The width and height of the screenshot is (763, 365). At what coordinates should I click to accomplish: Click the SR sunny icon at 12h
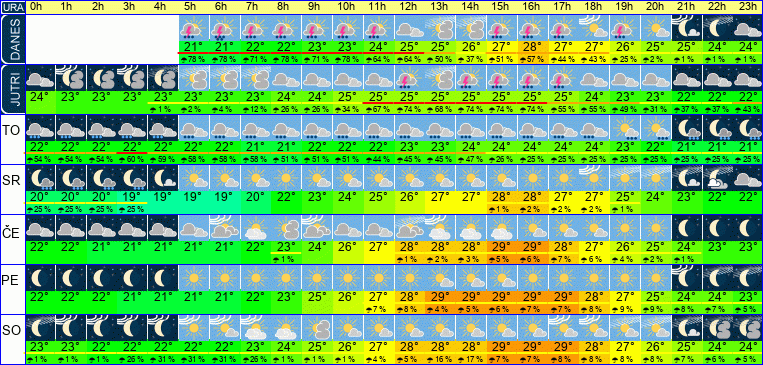(408, 178)
